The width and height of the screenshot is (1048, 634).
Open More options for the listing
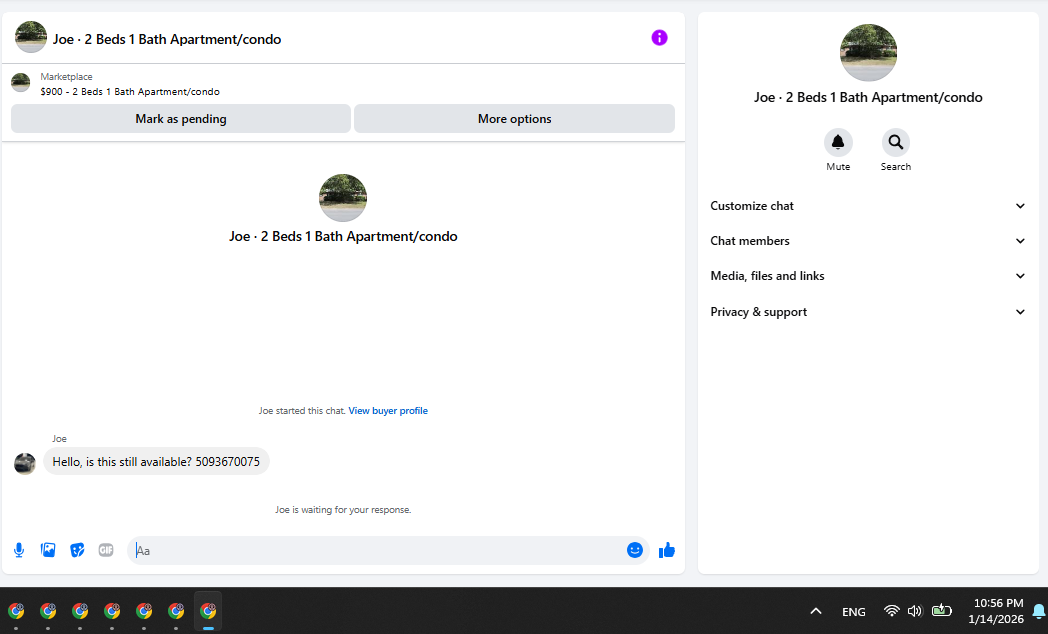coord(514,119)
